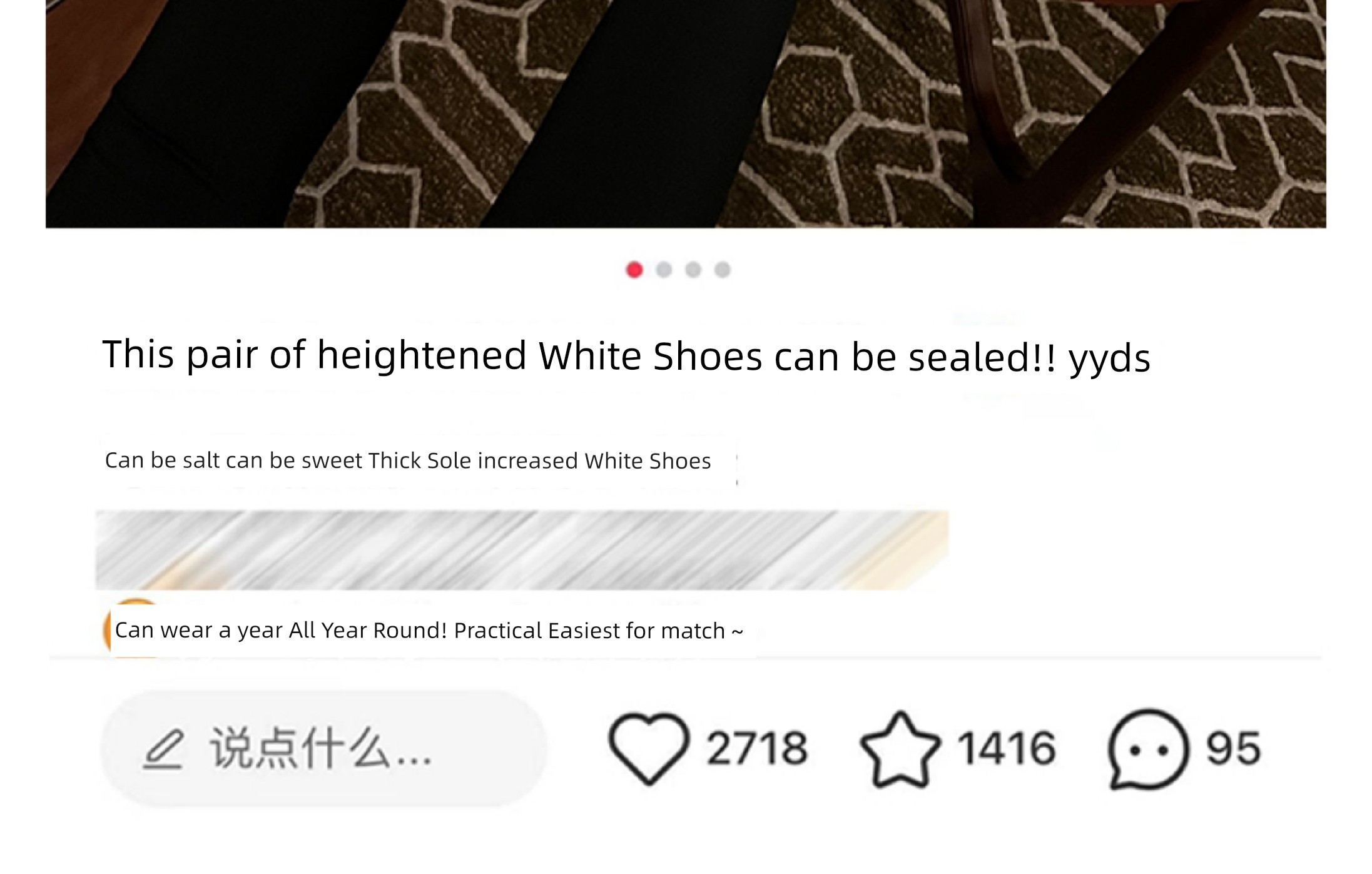Tap the heart like icon
The width and height of the screenshot is (1372, 874).
(x=649, y=748)
